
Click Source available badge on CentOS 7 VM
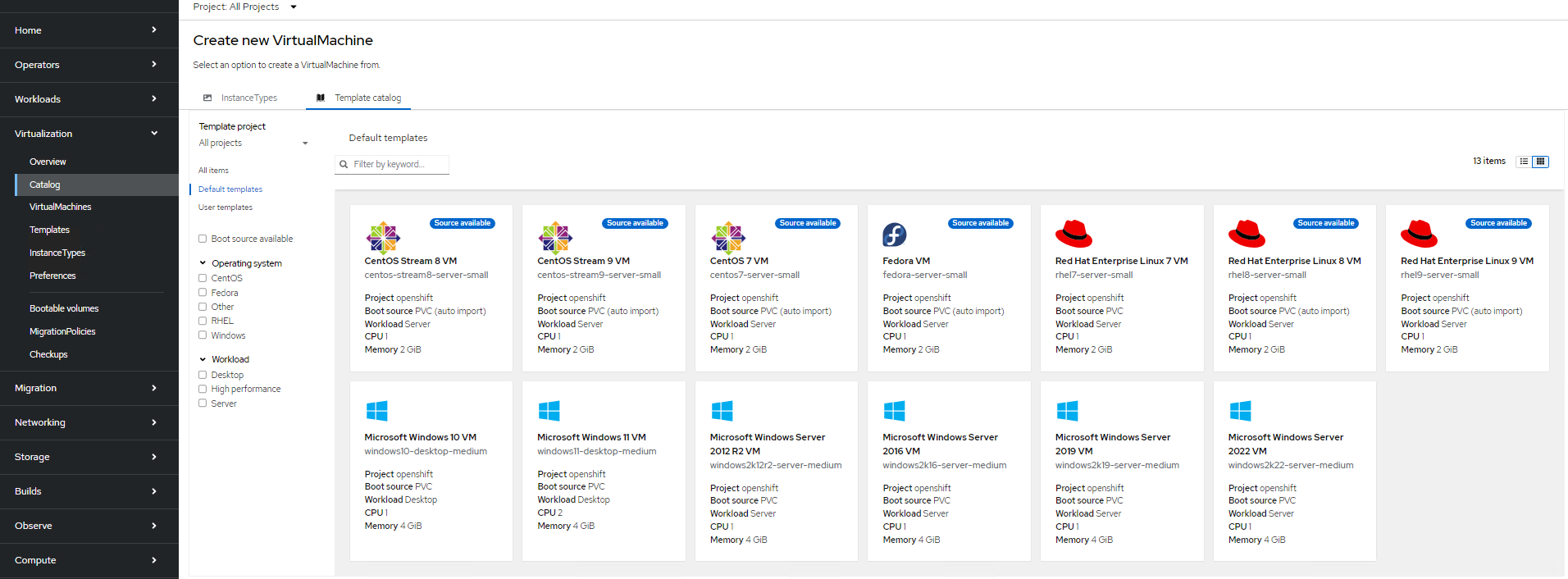(x=808, y=223)
